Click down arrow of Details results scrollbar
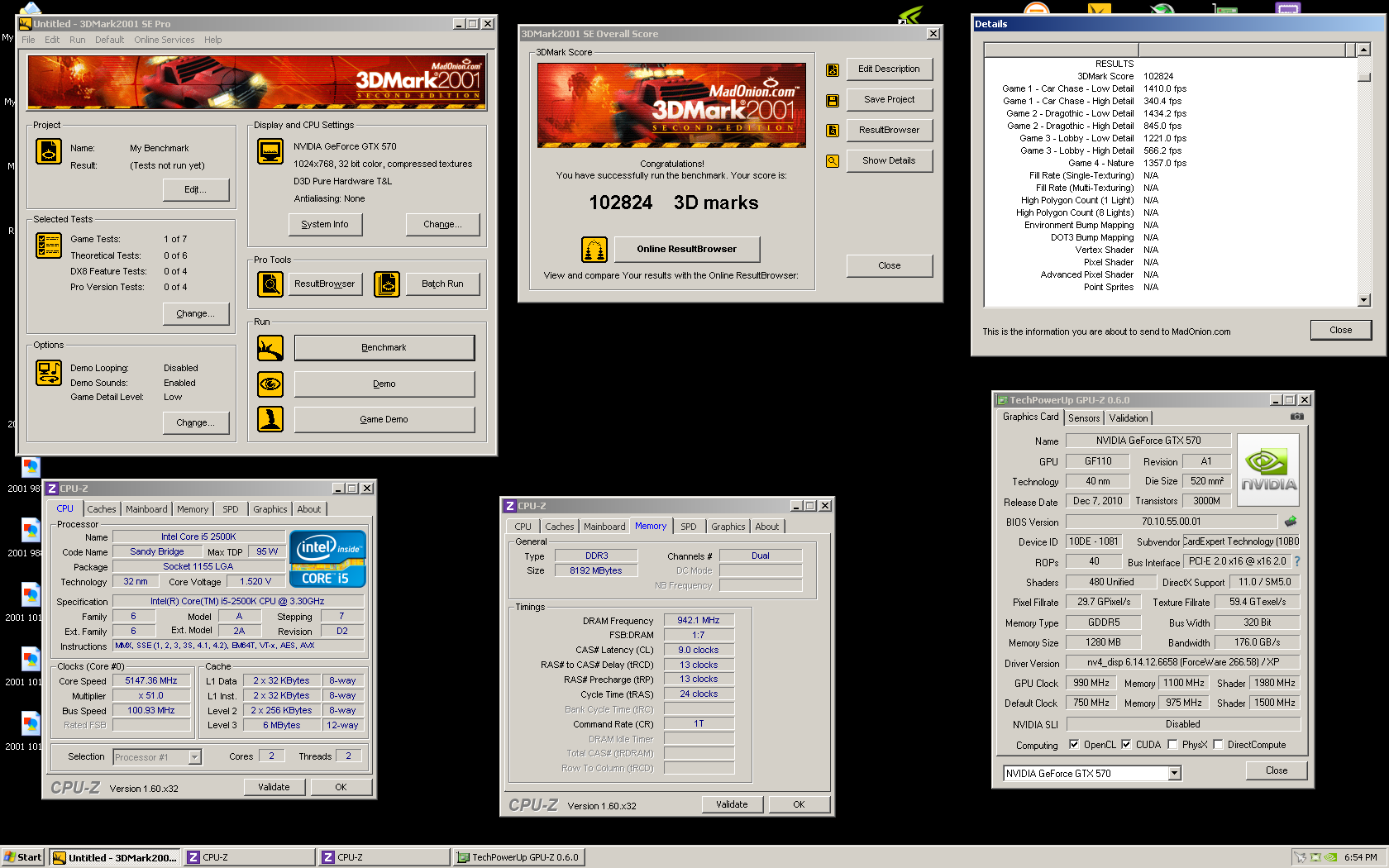 pos(1364,301)
